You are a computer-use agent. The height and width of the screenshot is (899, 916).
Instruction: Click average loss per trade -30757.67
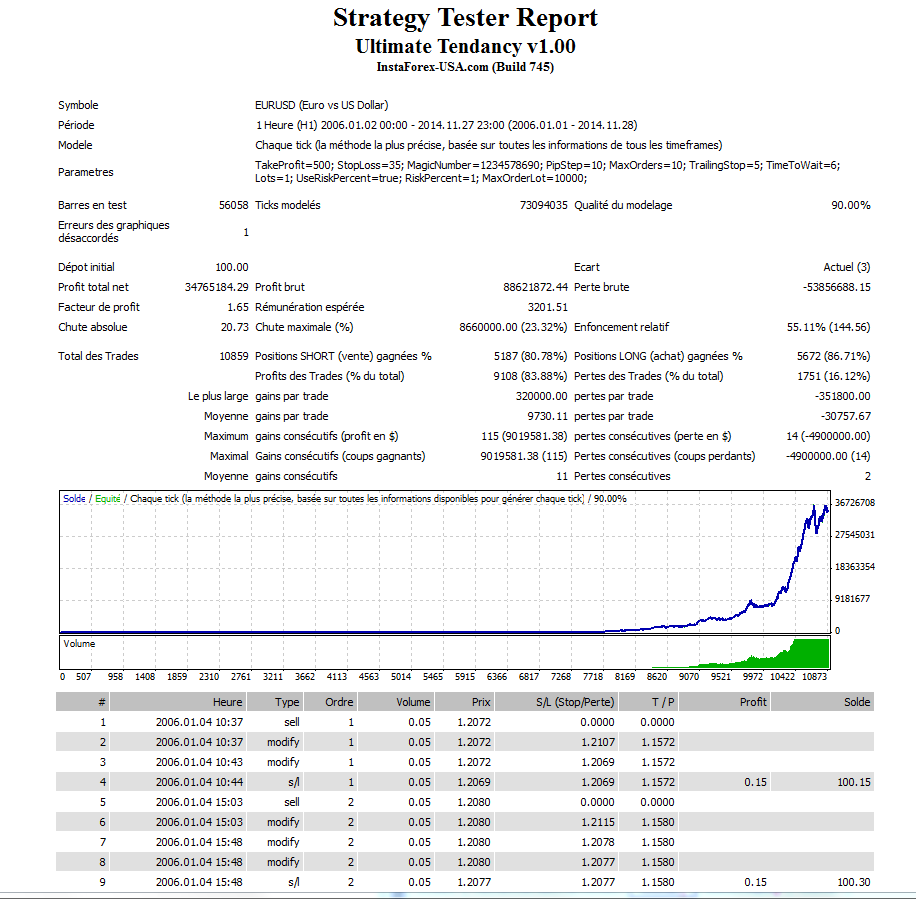coord(845,416)
